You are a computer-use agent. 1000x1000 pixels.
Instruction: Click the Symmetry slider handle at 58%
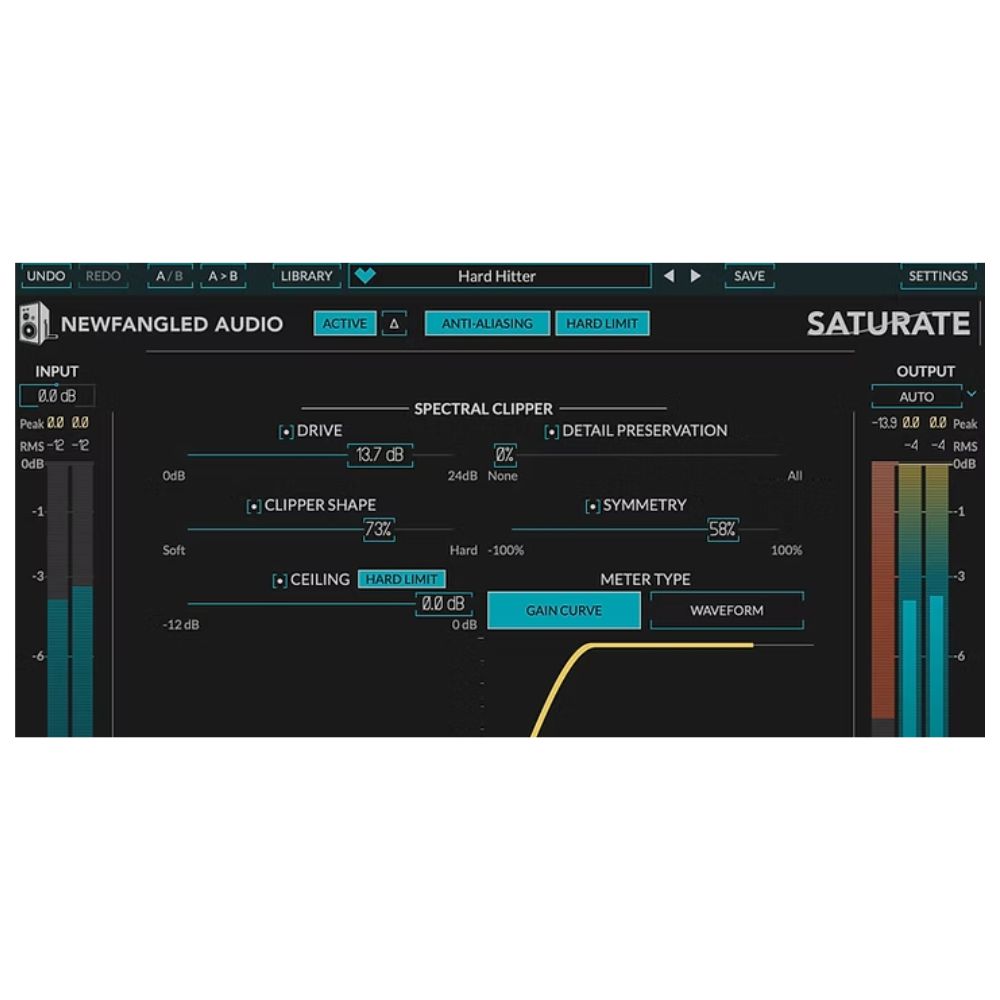723,529
